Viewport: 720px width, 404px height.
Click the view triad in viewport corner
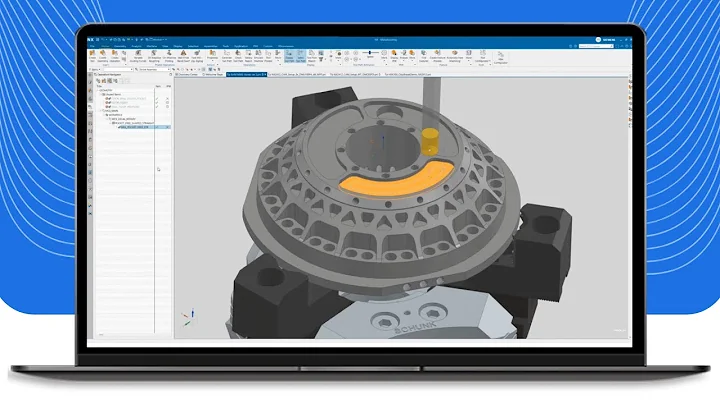[x=189, y=317]
